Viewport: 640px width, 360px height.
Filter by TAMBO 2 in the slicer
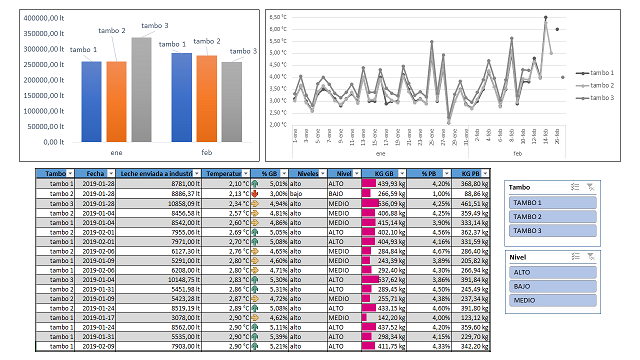point(553,216)
